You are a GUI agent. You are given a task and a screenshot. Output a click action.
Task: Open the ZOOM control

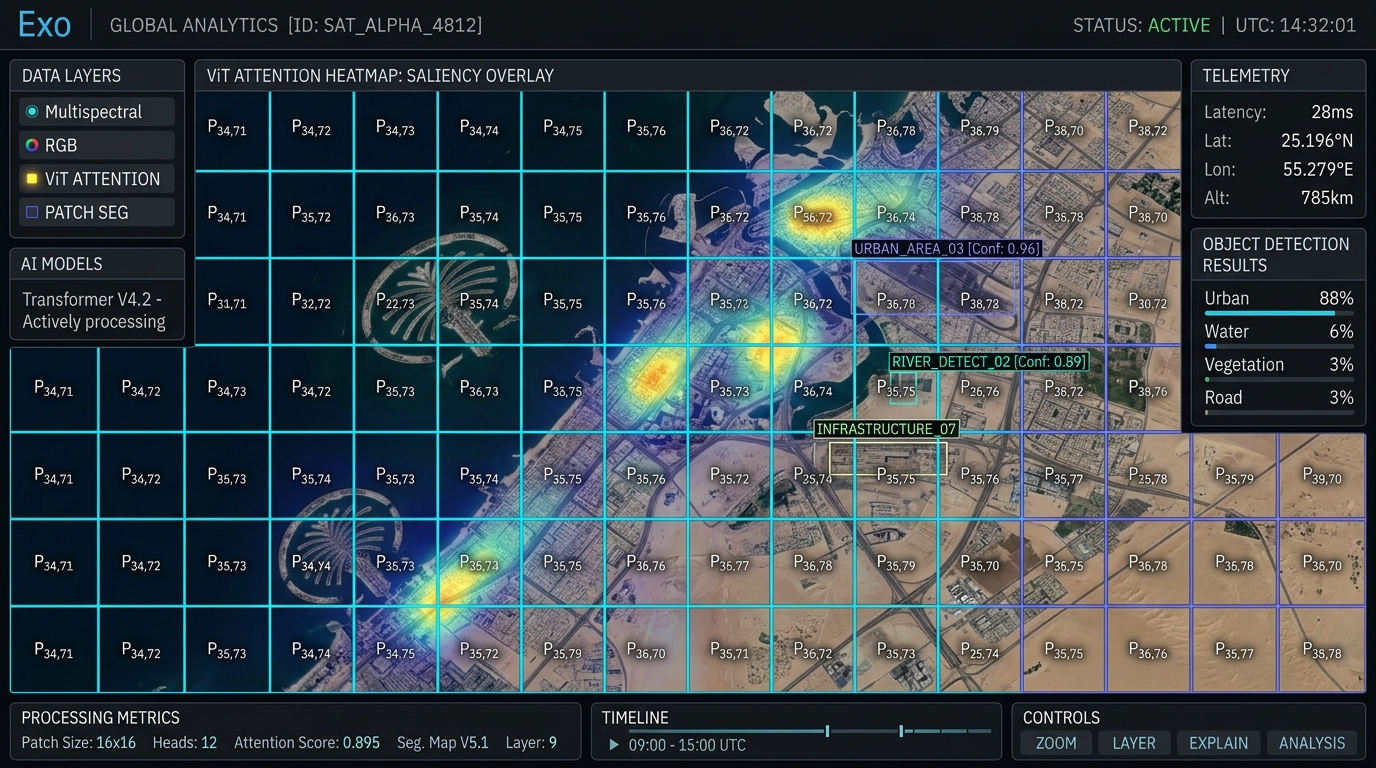pyautogui.click(x=1056, y=743)
